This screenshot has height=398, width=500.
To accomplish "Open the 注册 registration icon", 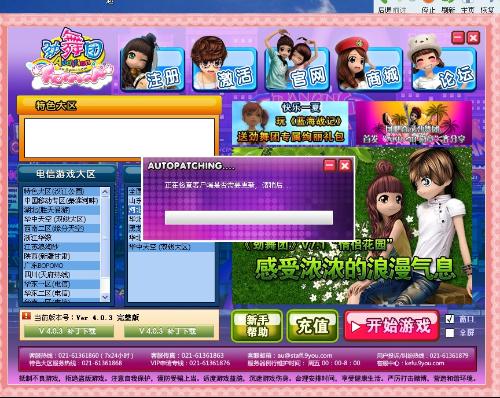I will point(153,64).
